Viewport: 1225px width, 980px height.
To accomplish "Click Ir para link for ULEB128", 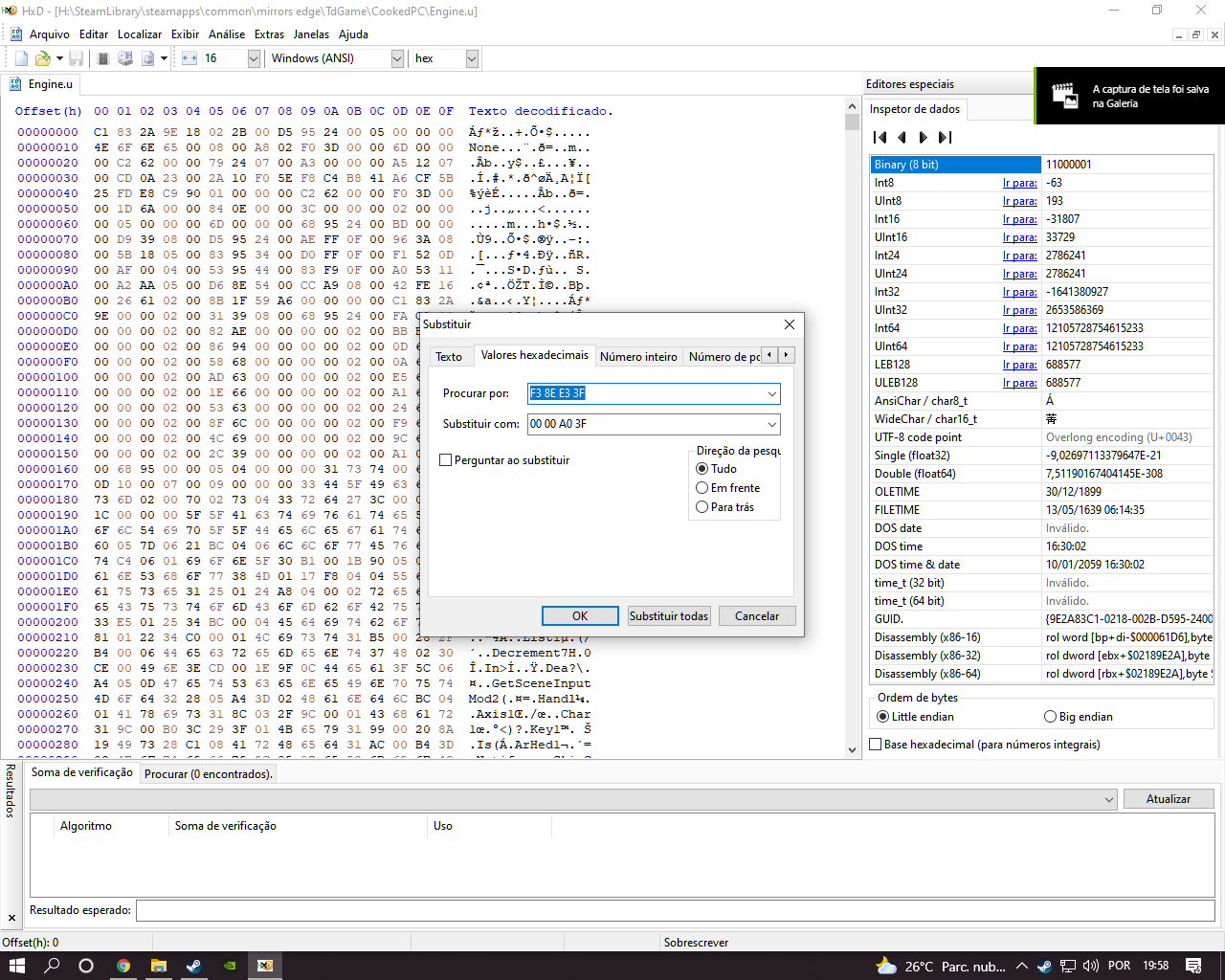I will (x=1020, y=383).
